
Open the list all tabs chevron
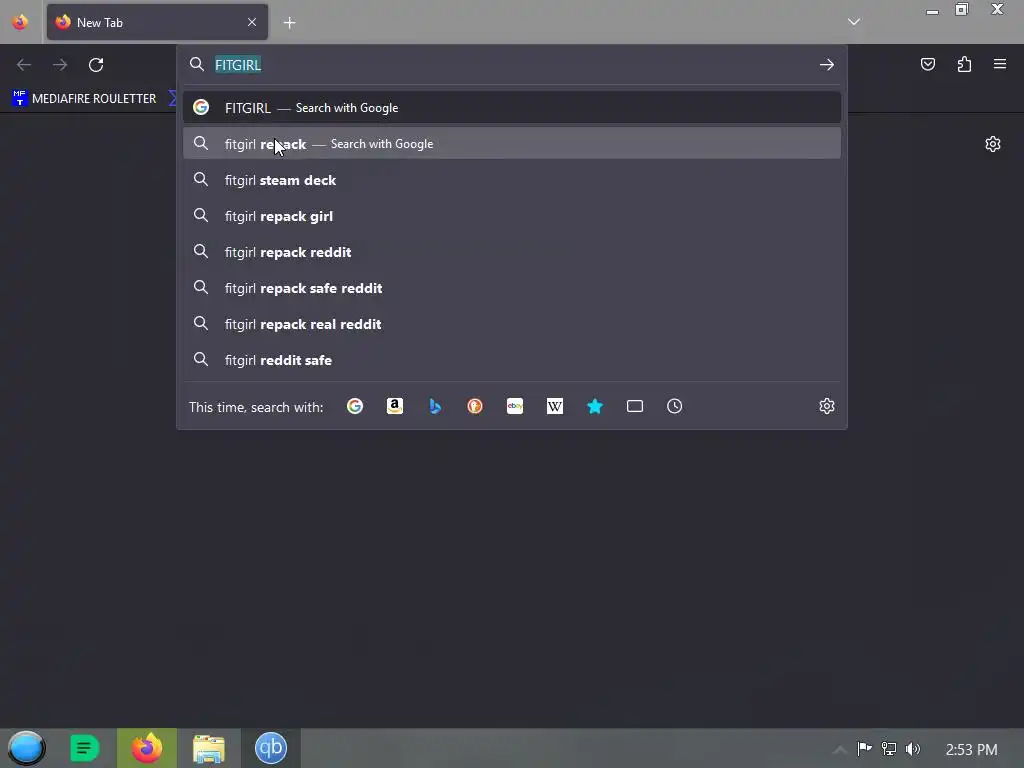pos(854,22)
